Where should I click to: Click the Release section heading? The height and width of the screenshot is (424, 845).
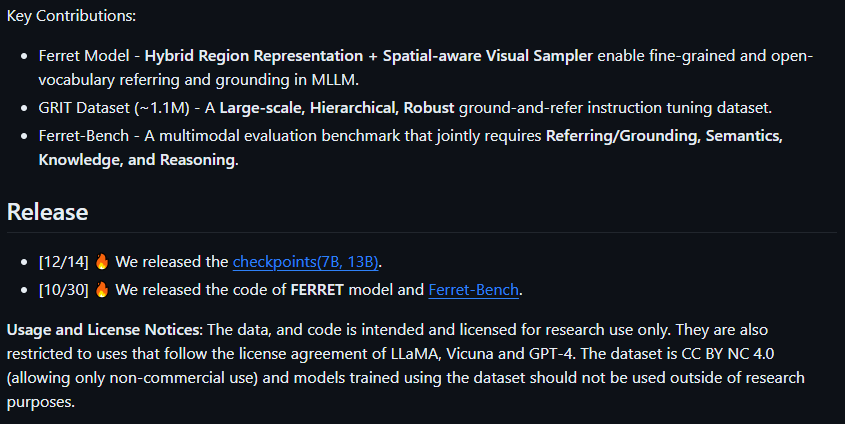(47, 212)
